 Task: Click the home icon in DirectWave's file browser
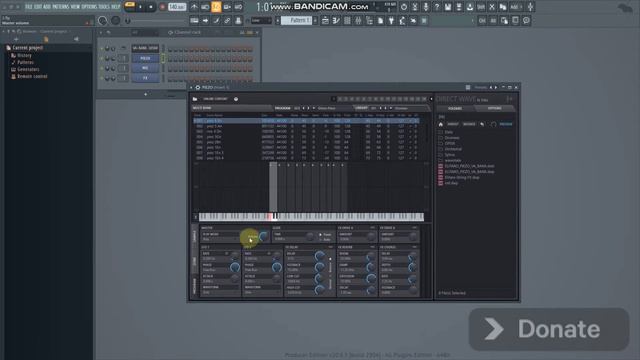(441, 124)
